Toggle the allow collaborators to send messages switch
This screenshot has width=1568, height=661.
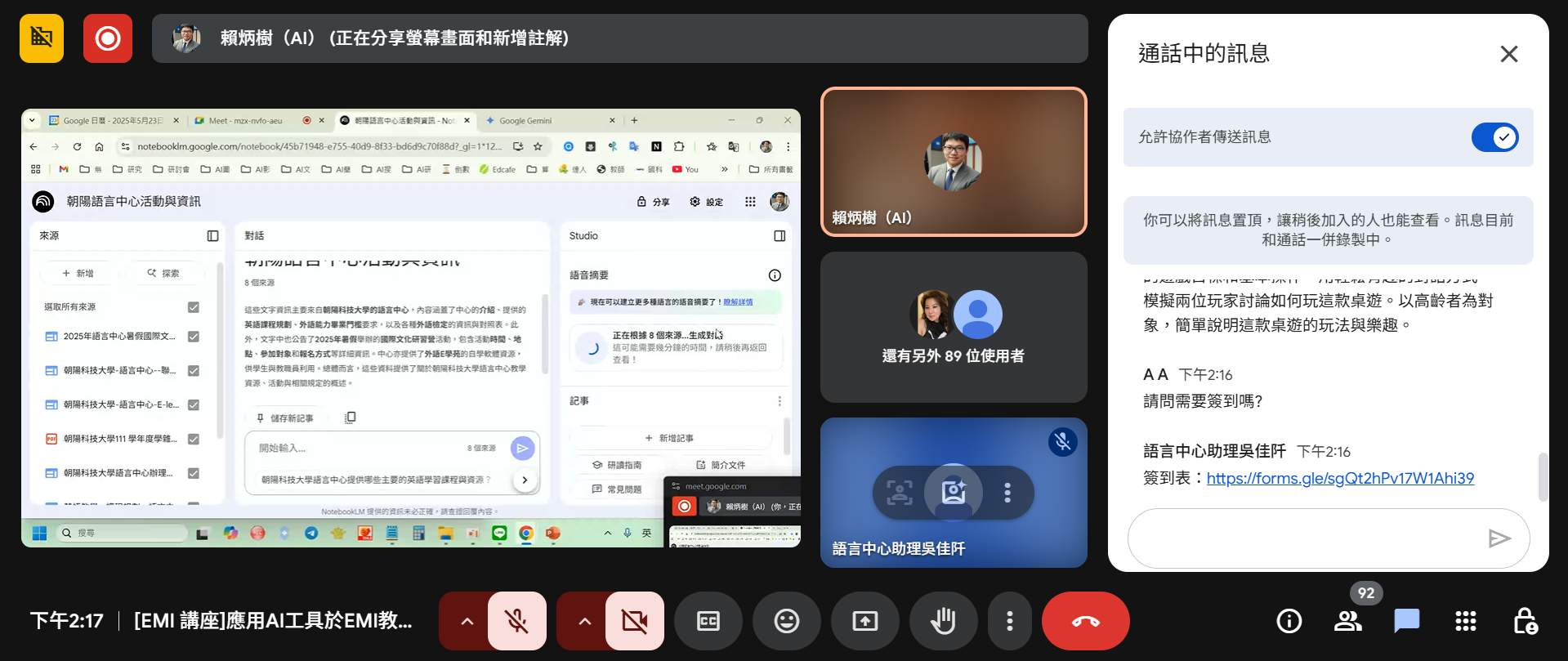pyautogui.click(x=1494, y=137)
